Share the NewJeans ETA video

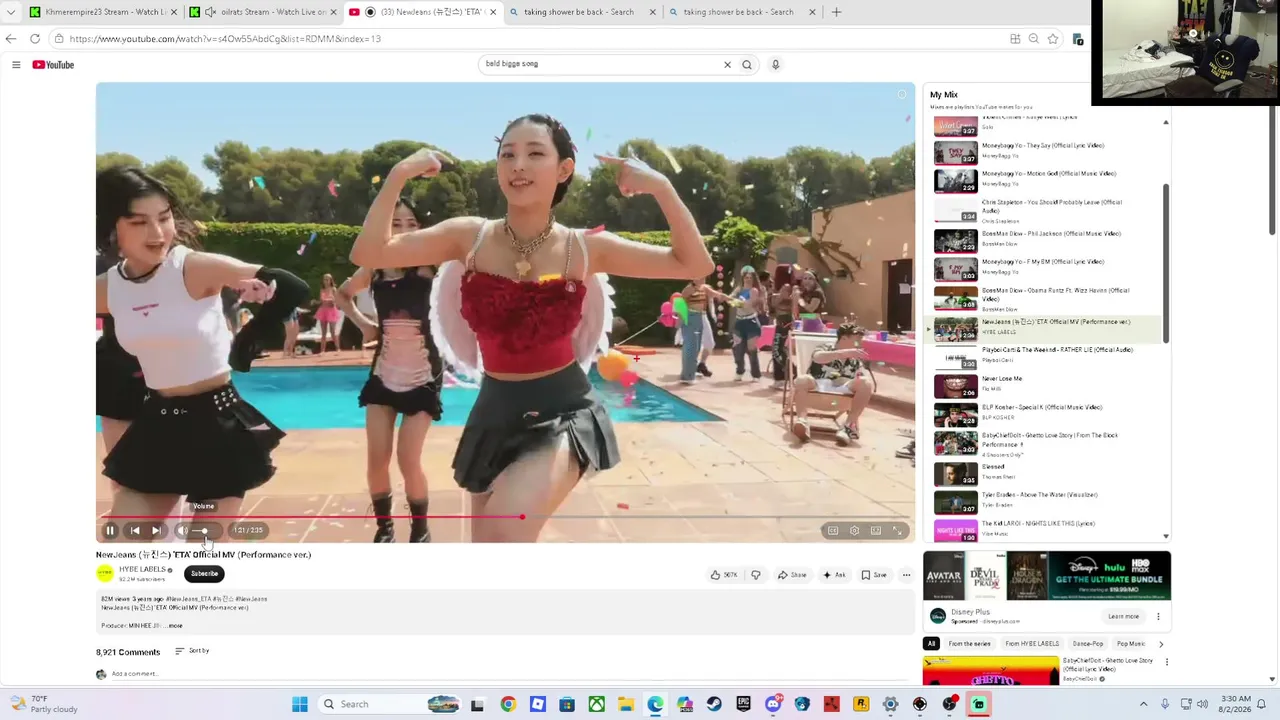coord(792,575)
